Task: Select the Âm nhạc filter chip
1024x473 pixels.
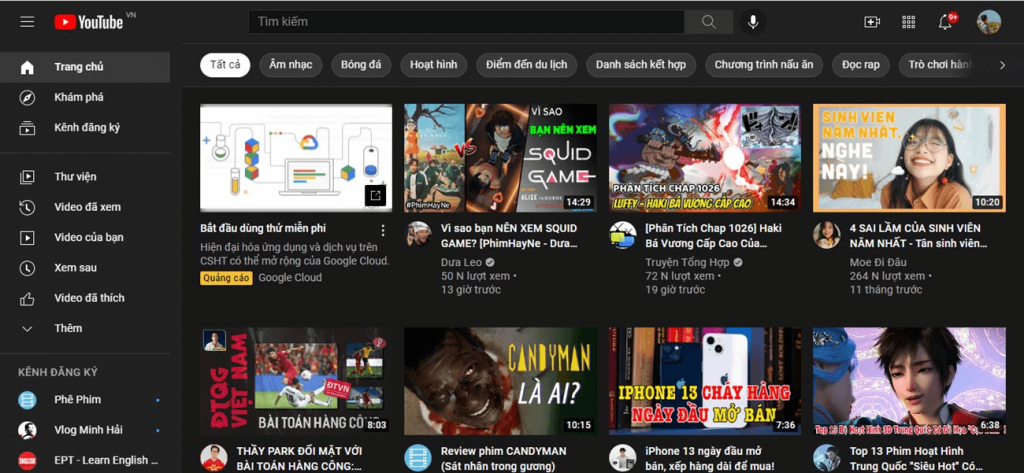Action: [x=291, y=65]
